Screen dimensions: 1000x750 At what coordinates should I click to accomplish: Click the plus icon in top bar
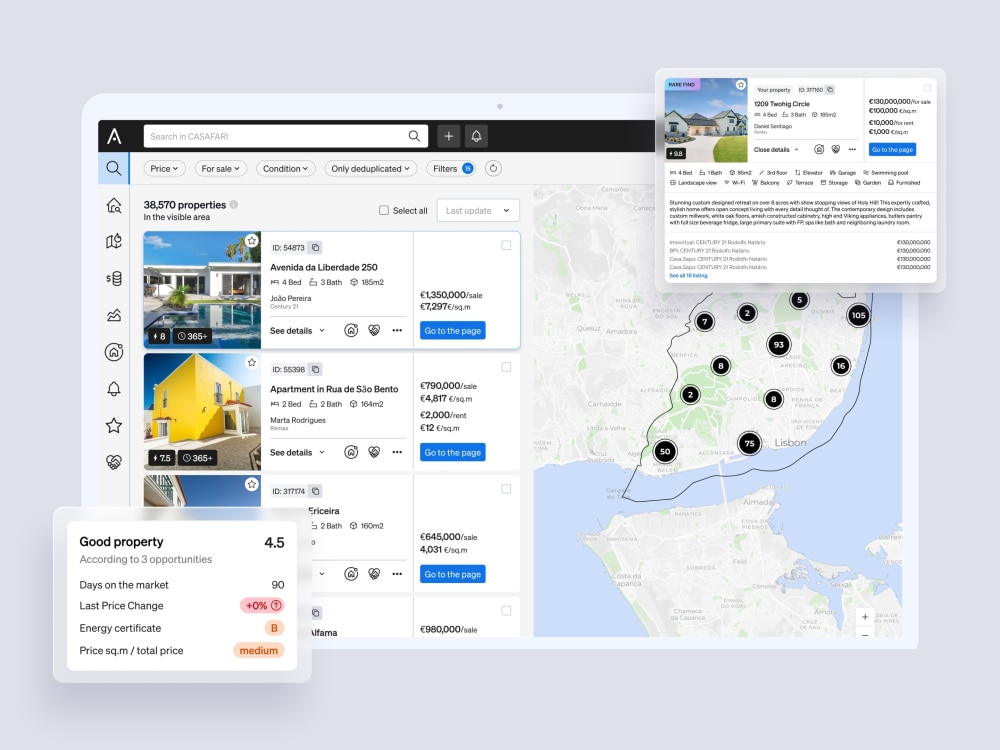tap(448, 136)
